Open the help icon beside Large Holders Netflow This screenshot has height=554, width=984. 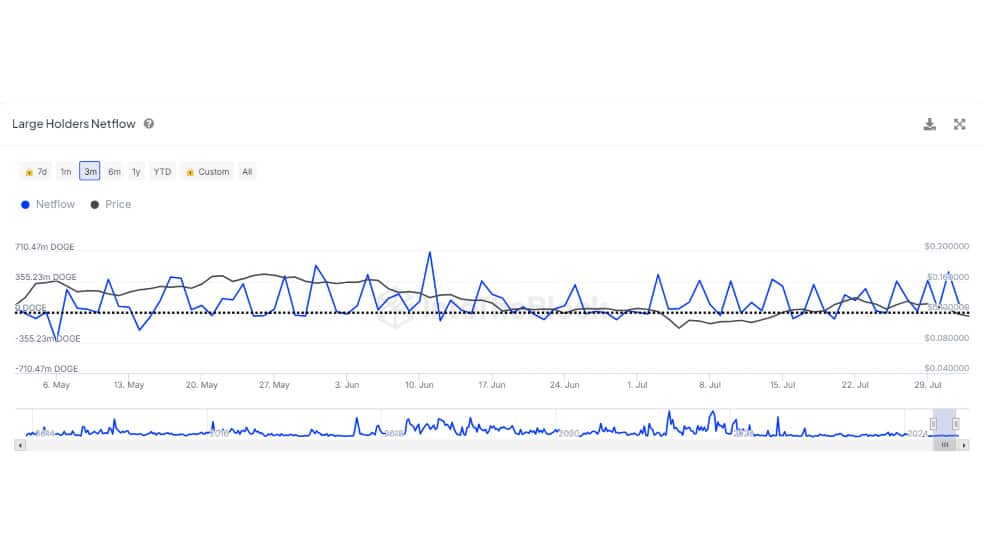click(x=149, y=124)
